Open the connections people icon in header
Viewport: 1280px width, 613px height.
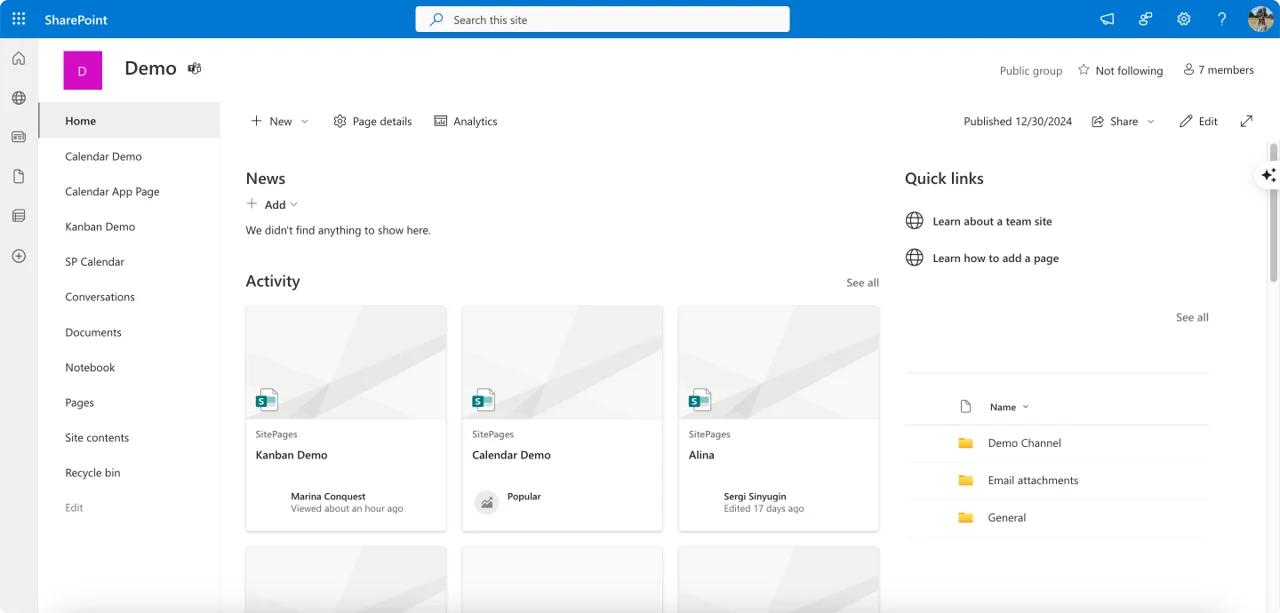1146,19
